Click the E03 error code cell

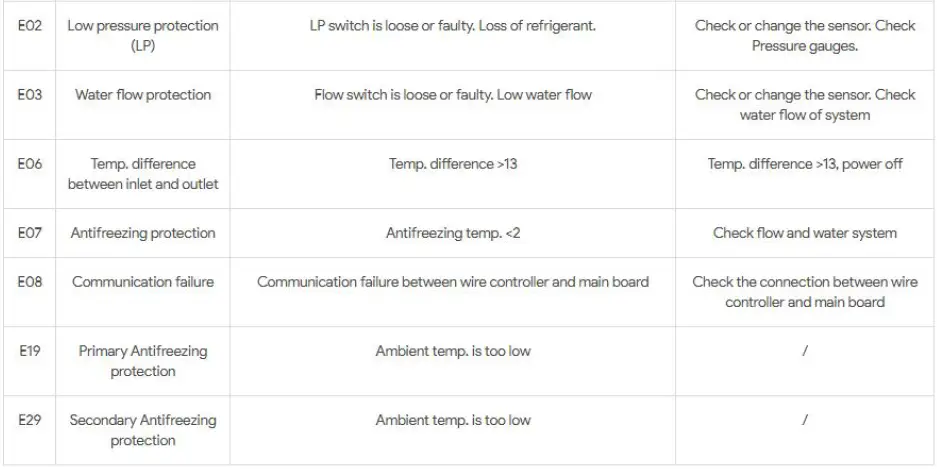point(29,95)
